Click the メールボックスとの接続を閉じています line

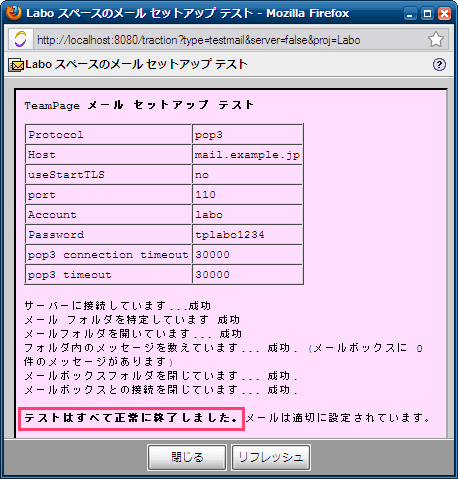161,390
